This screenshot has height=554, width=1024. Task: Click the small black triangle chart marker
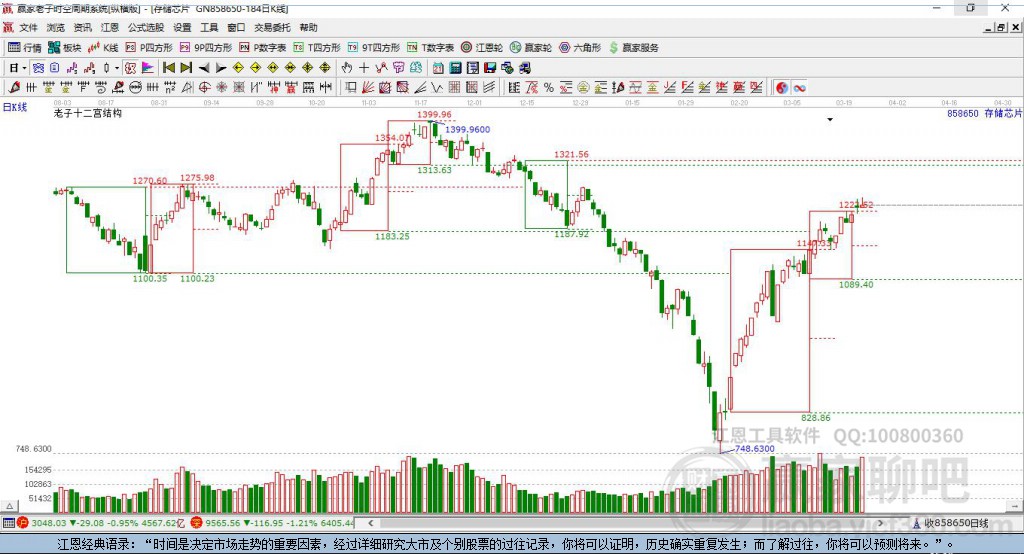(830, 120)
